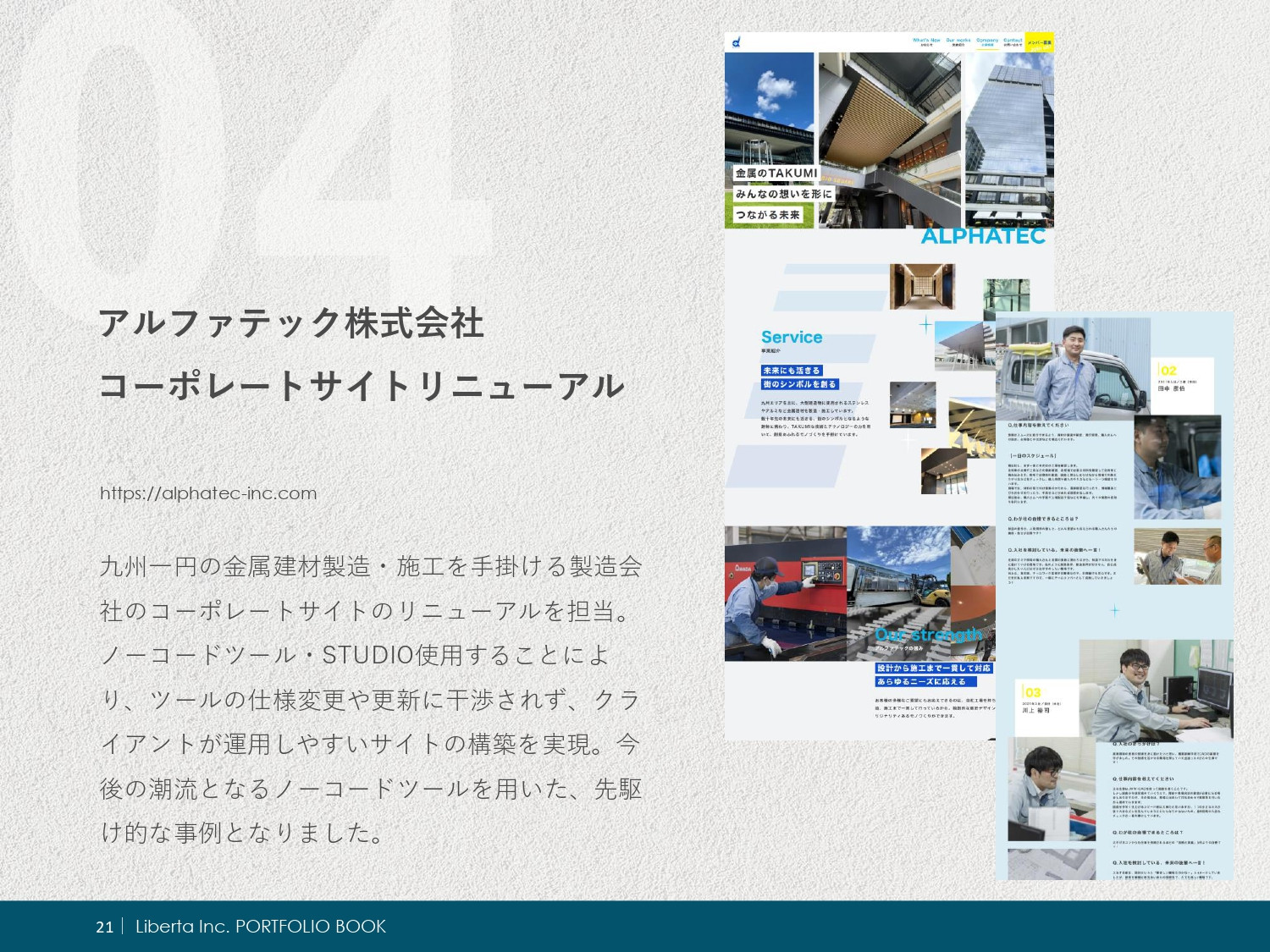Open the alphatec-inc.com URL link

coord(208,493)
